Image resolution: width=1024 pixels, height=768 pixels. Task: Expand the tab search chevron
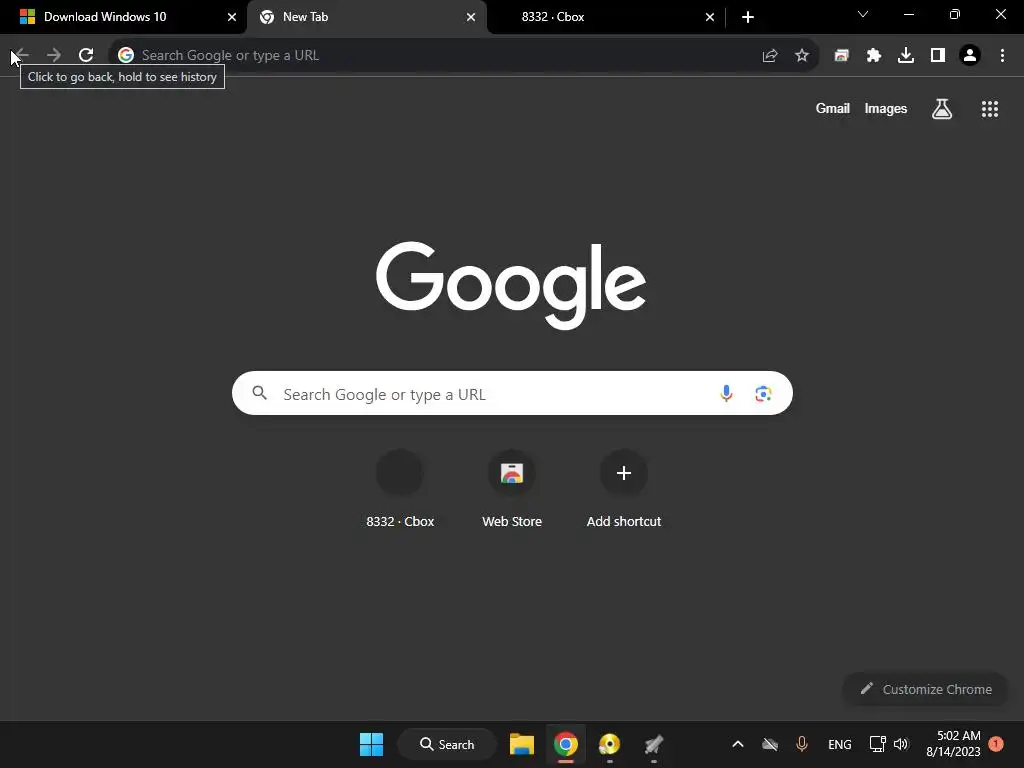863,14
